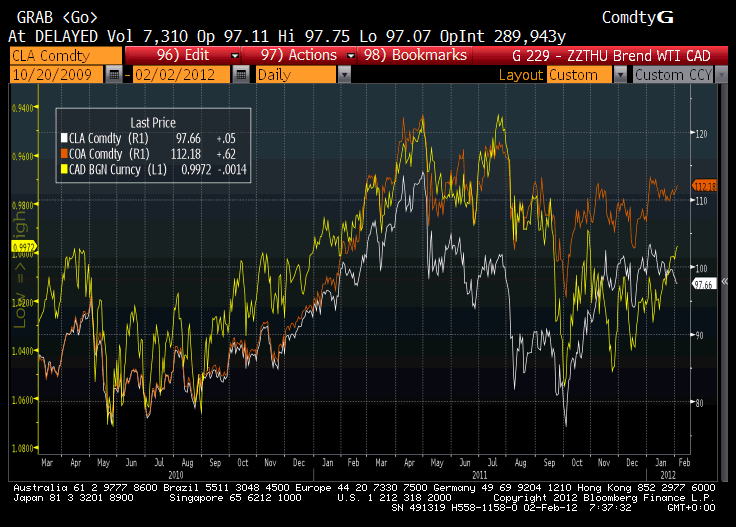Click the GRAB <Go> command text
The image size is (736, 527).
click(57, 18)
